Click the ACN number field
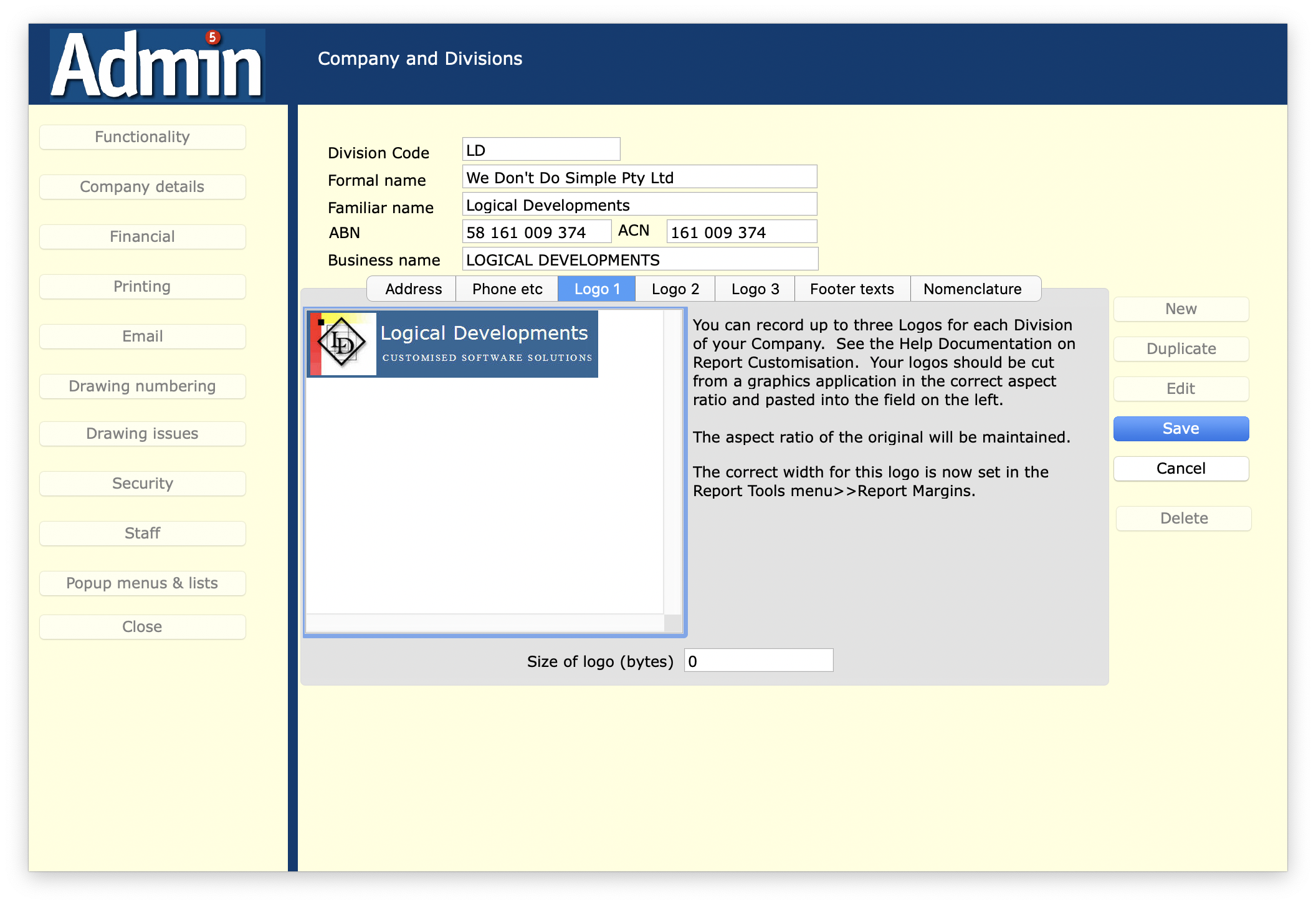1316x905 pixels. [741, 232]
